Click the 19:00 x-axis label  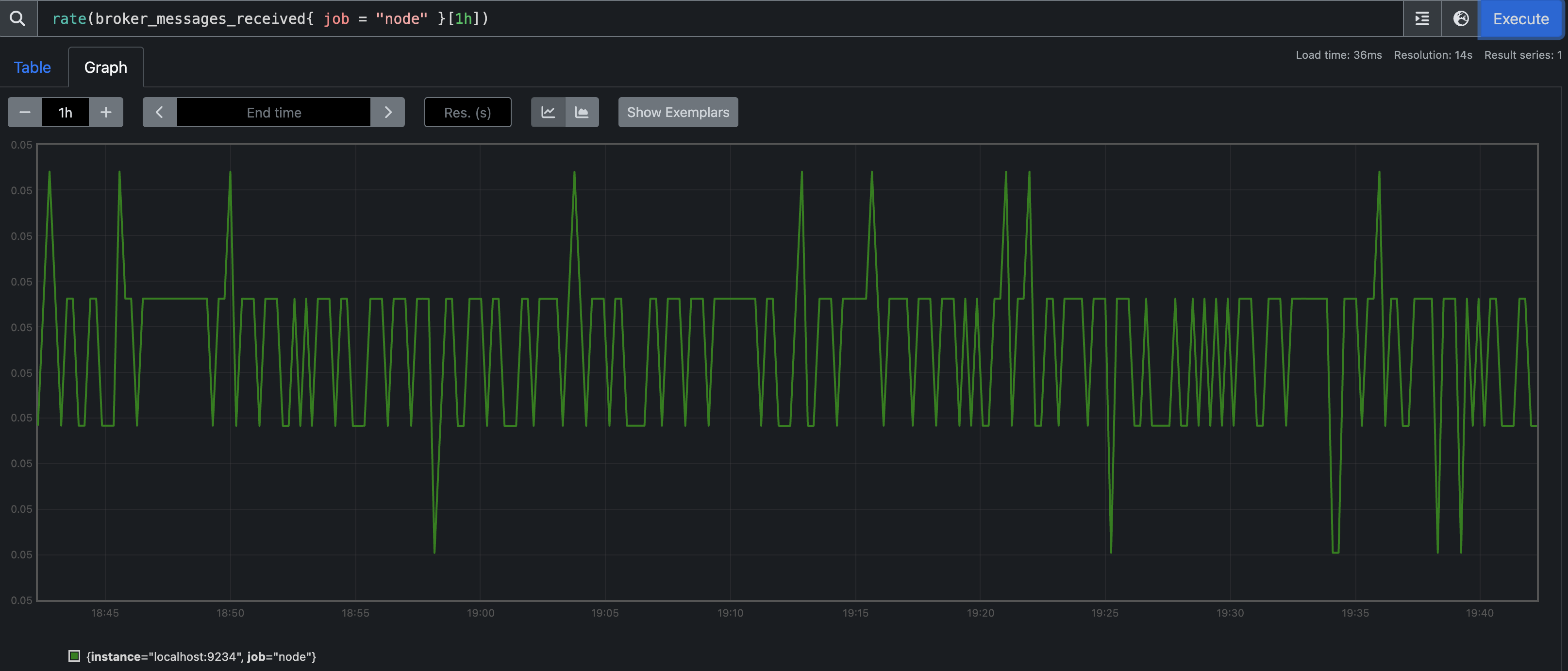(480, 613)
